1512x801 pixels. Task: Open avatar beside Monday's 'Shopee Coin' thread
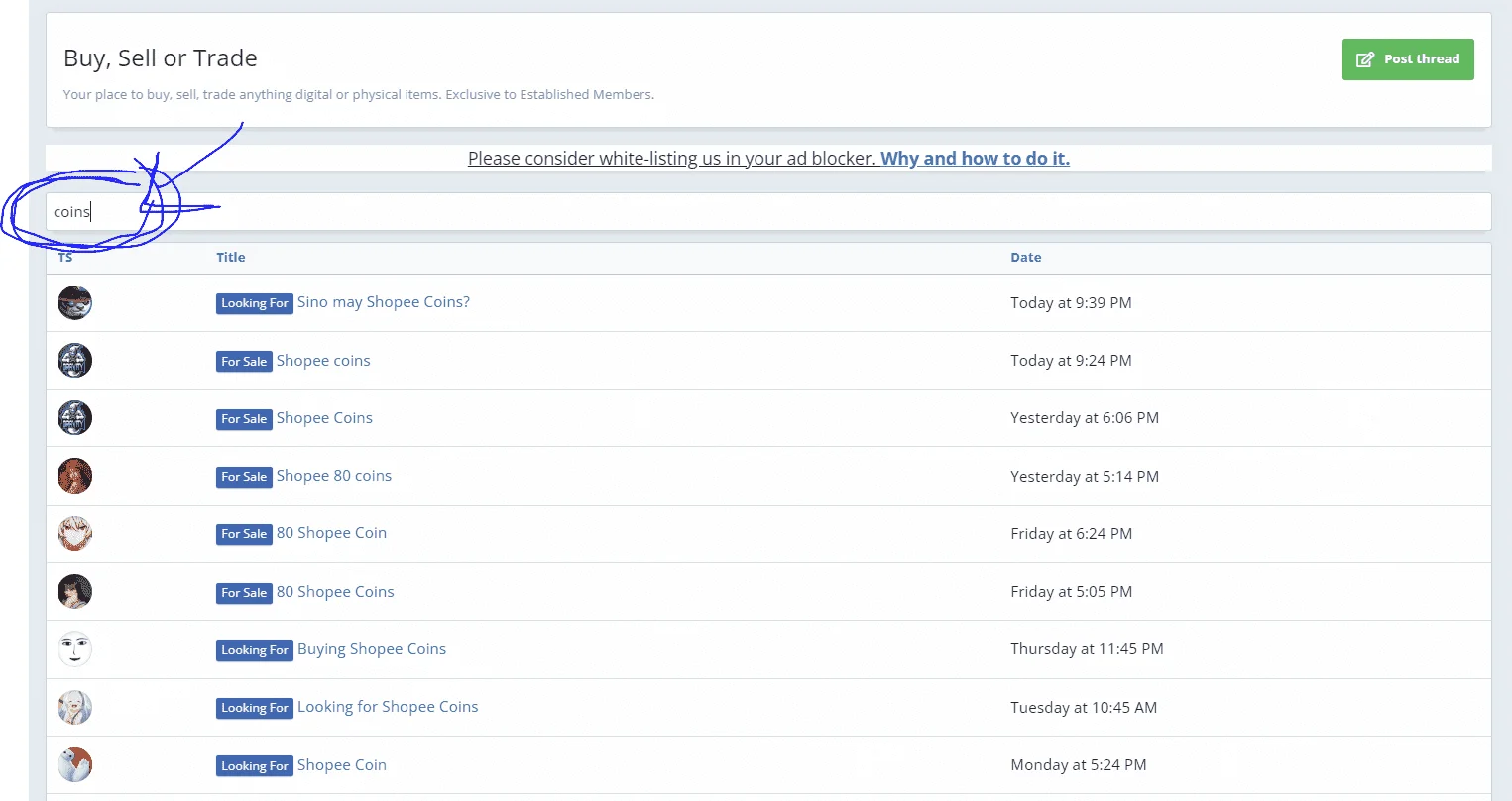coord(74,764)
